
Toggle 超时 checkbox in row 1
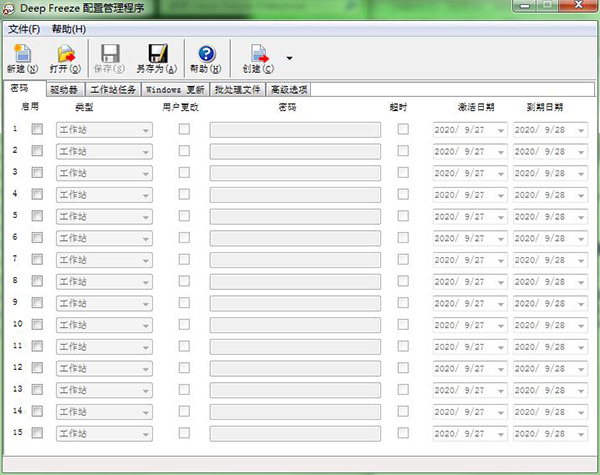tap(403, 129)
